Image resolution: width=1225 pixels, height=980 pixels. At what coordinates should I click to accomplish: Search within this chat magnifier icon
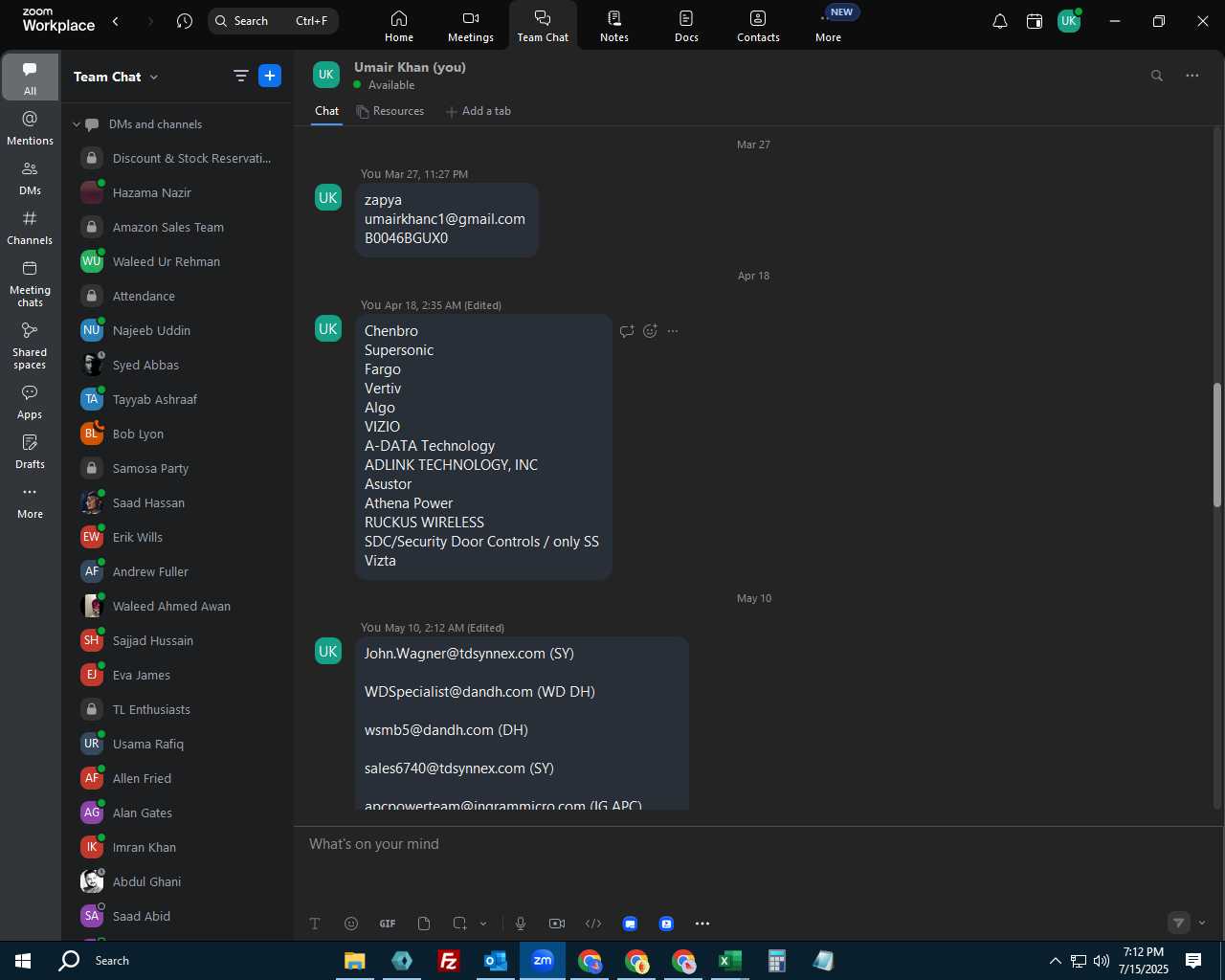pyautogui.click(x=1156, y=76)
